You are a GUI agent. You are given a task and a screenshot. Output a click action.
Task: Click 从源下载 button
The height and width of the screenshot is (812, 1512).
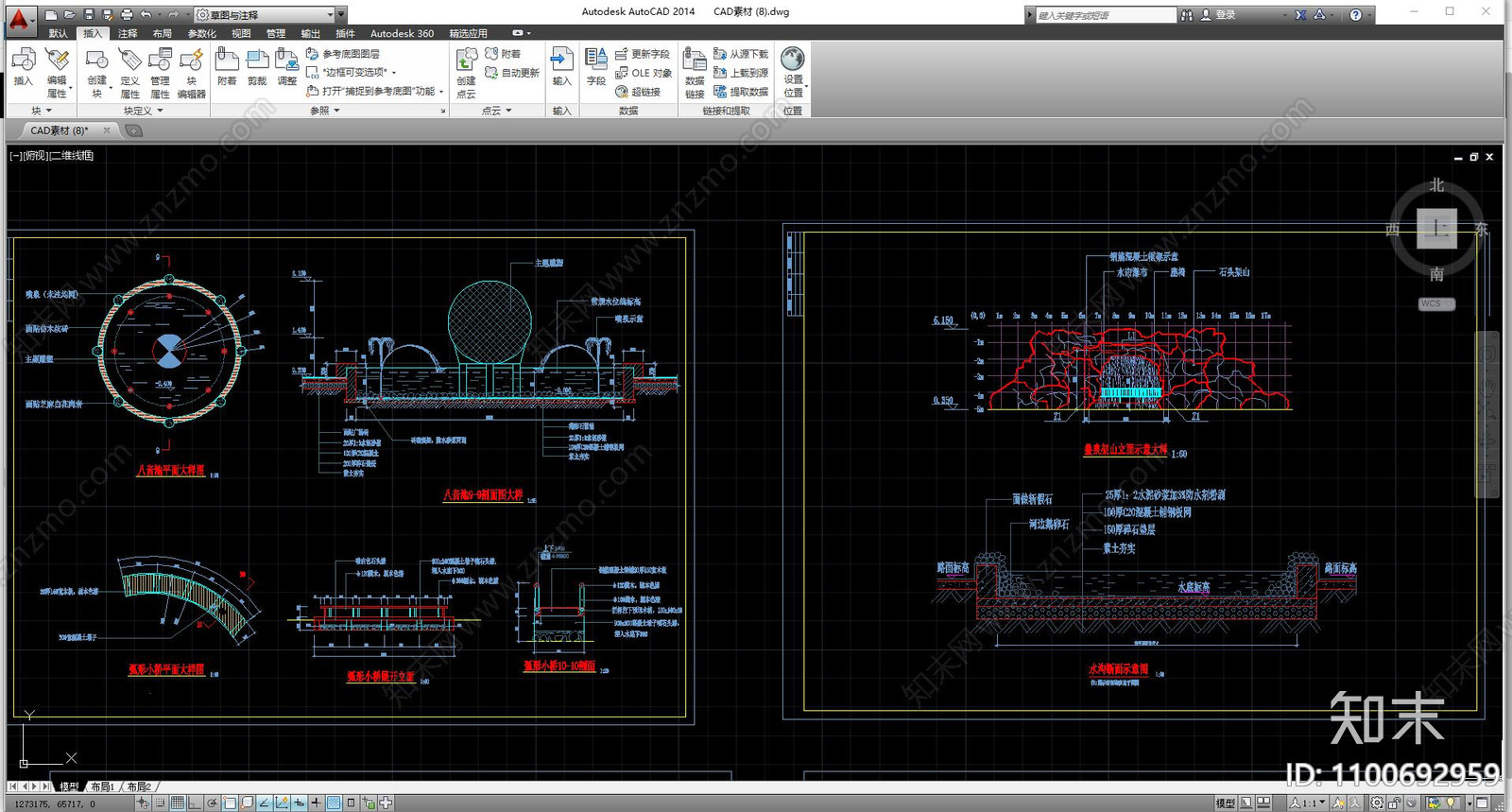pos(741,54)
